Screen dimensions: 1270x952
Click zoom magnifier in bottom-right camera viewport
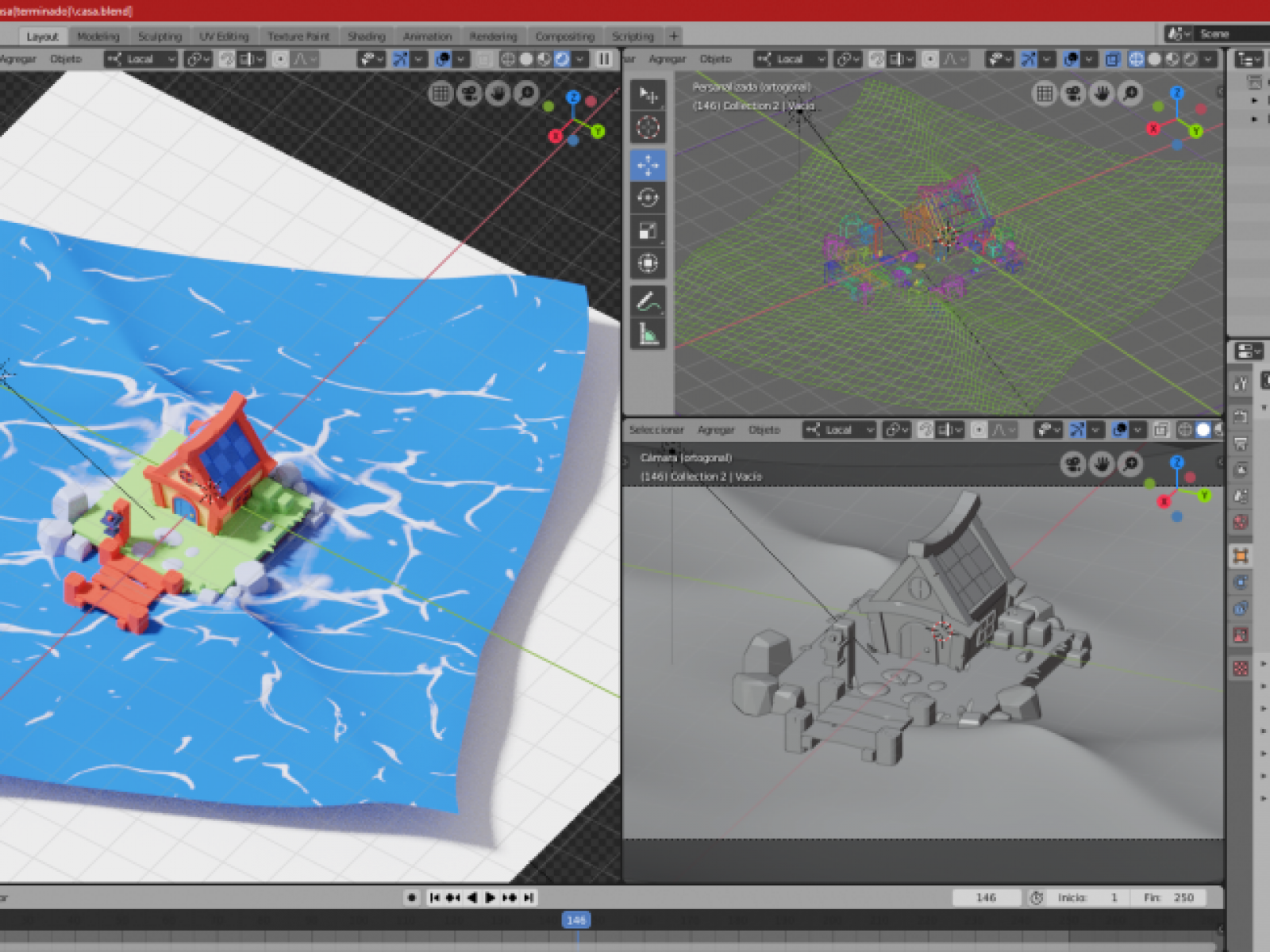click(1130, 464)
